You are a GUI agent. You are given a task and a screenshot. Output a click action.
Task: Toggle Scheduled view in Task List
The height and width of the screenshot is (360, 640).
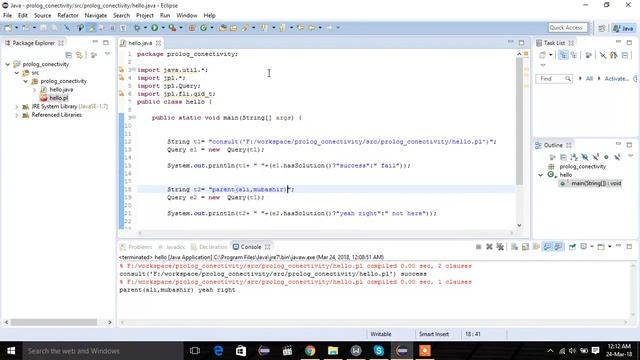[x=574, y=55]
